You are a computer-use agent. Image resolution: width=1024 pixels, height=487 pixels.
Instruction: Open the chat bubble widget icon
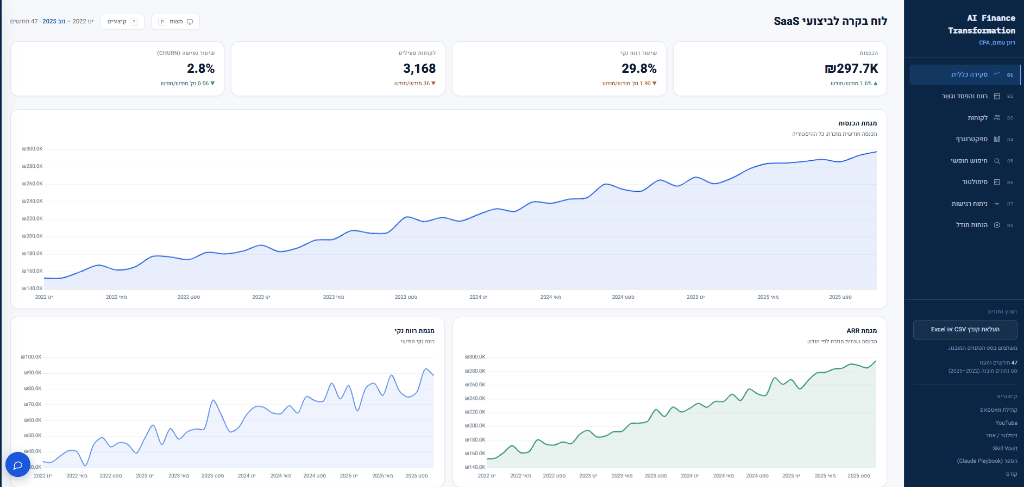coord(18,465)
